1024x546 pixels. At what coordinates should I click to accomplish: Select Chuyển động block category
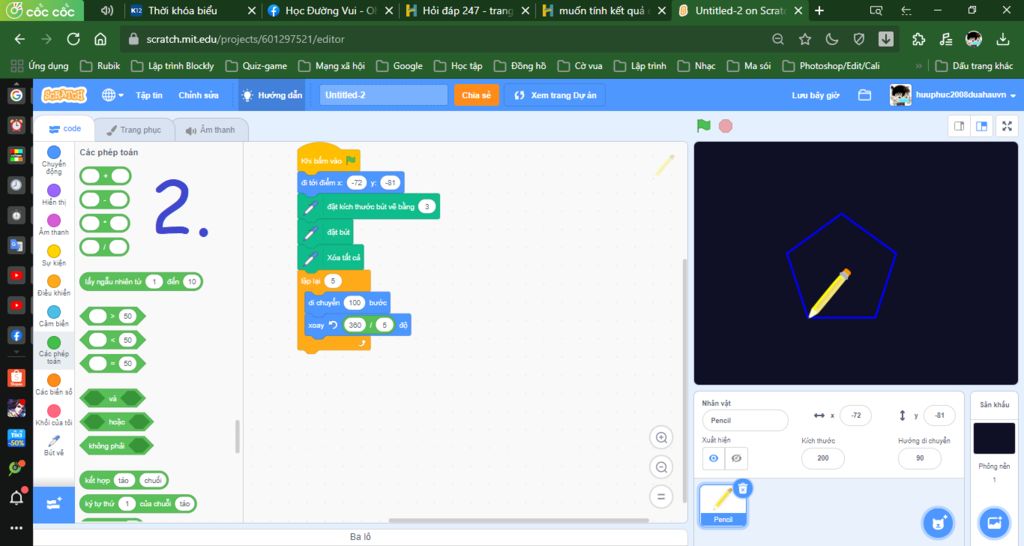pyautogui.click(x=54, y=160)
